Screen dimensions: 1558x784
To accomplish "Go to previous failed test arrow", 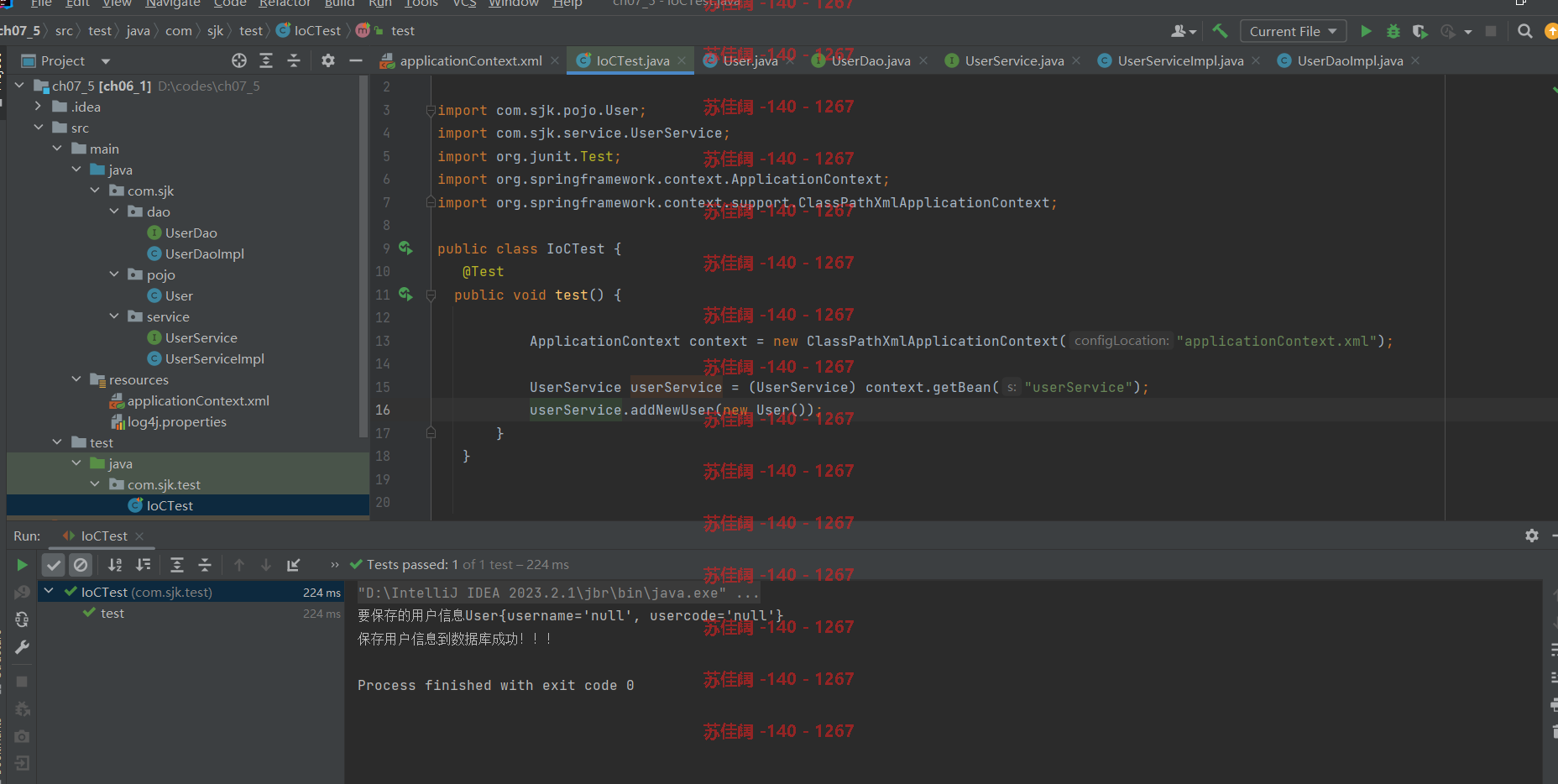I will pos(239,565).
